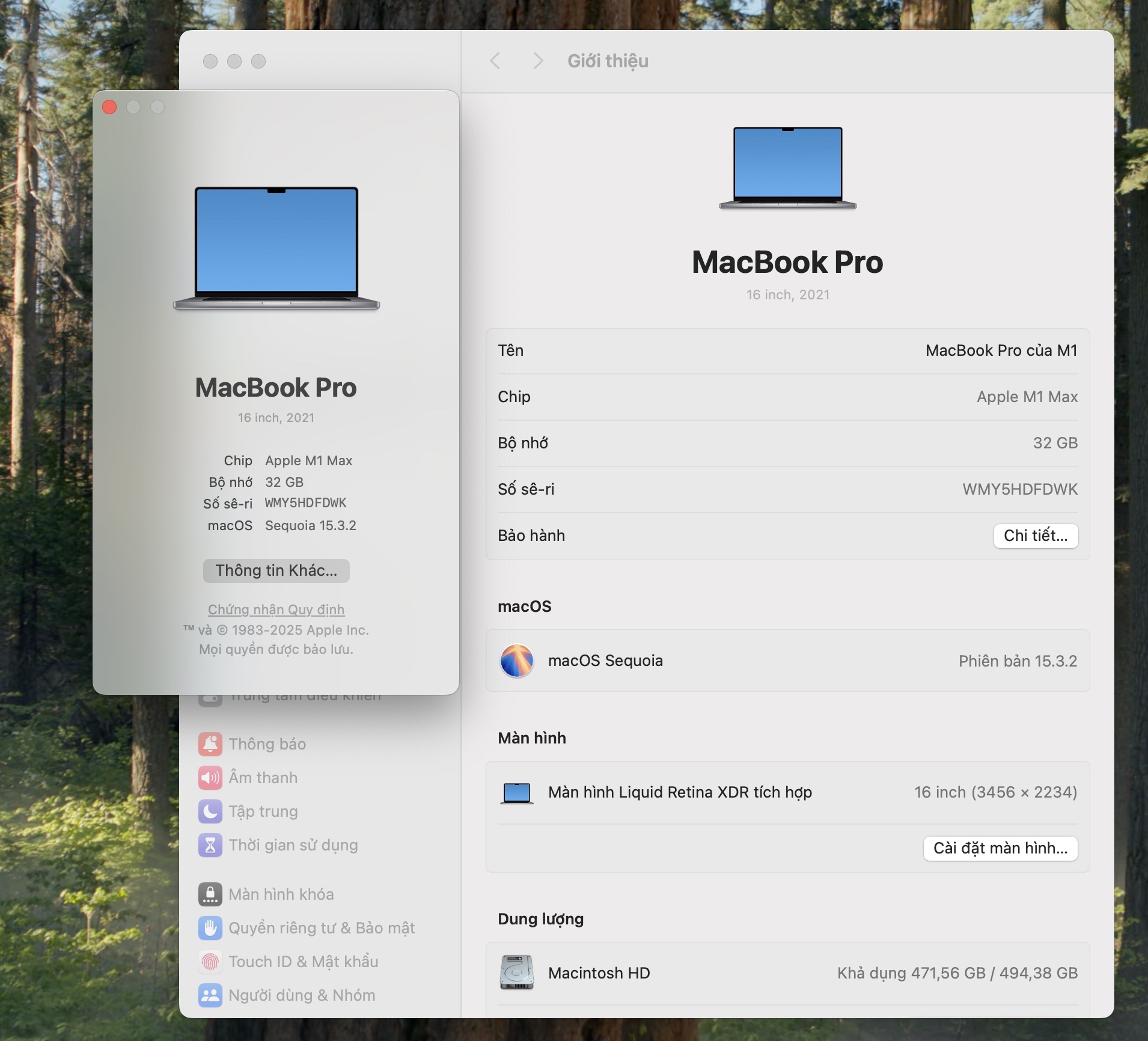
Task: Click the MacBook Pro image in About window
Action: 276,248
